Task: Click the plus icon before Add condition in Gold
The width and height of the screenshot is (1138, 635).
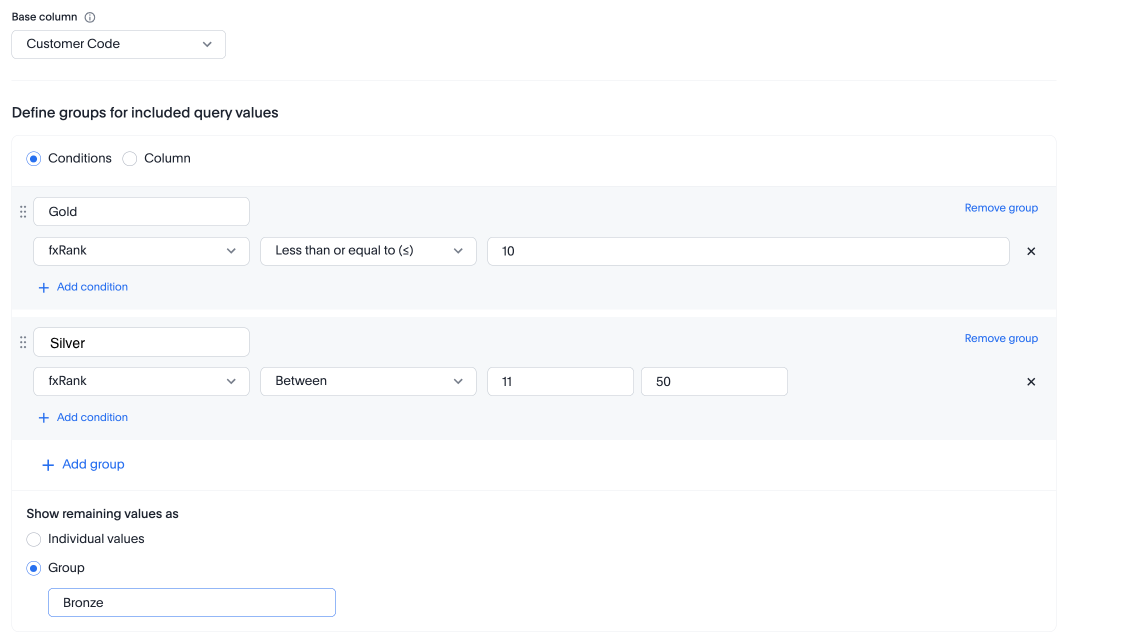Action: (44, 287)
